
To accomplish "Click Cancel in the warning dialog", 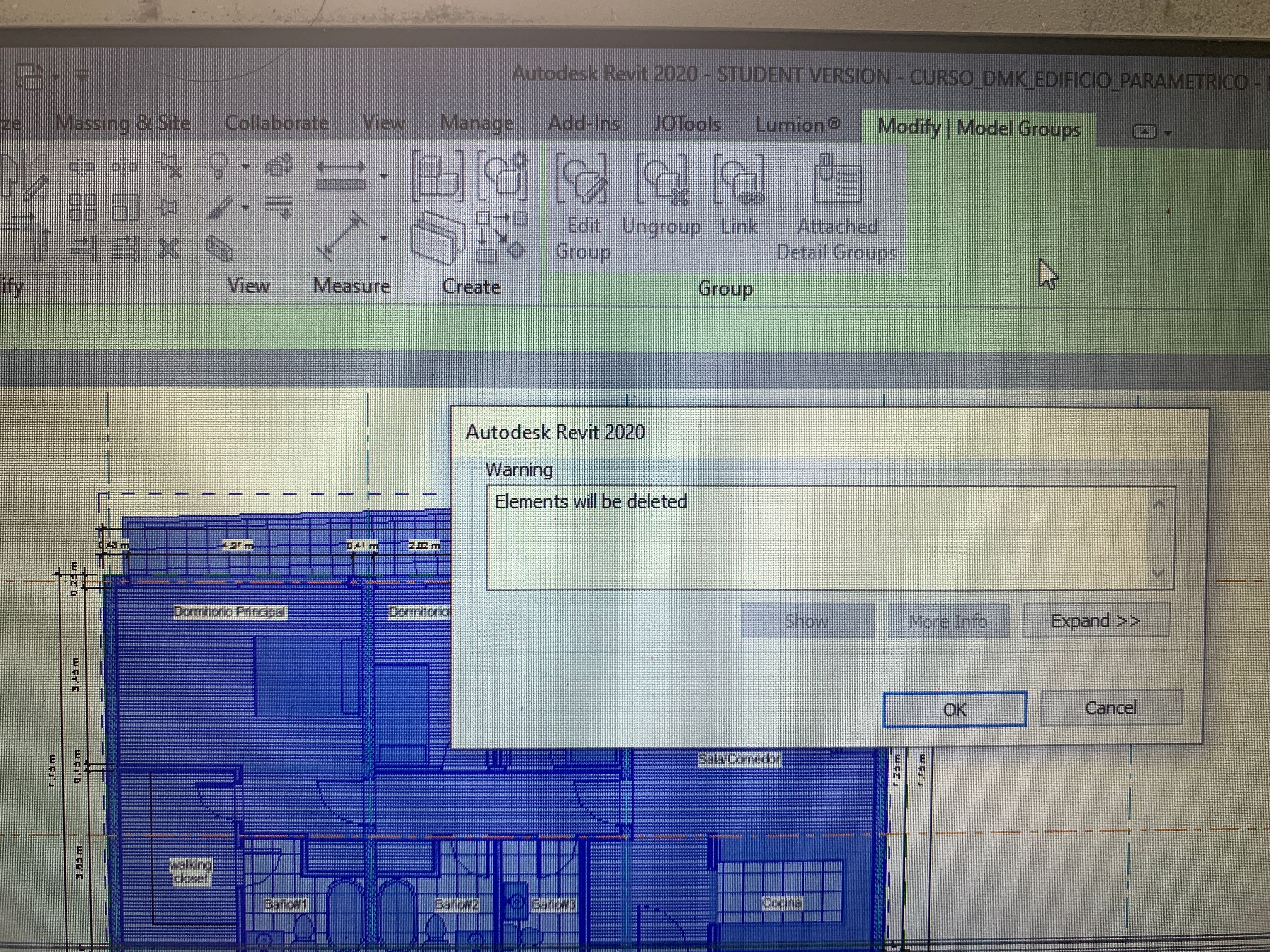I will (x=1111, y=707).
